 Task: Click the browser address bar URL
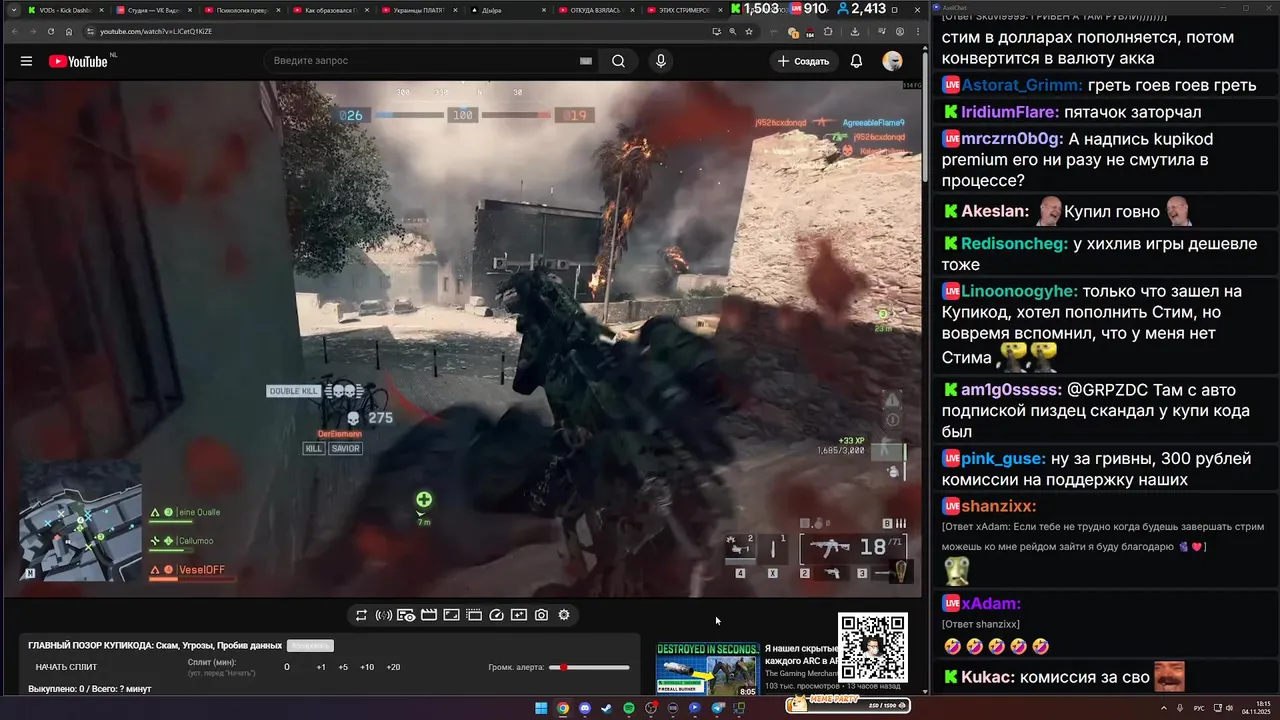pyautogui.click(x=155, y=31)
